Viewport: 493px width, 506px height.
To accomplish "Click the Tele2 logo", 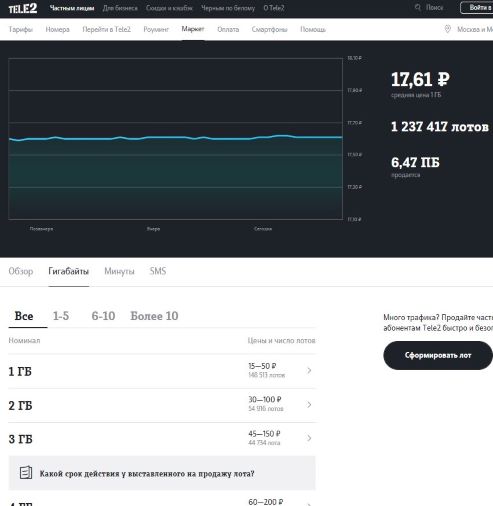I will point(23,8).
